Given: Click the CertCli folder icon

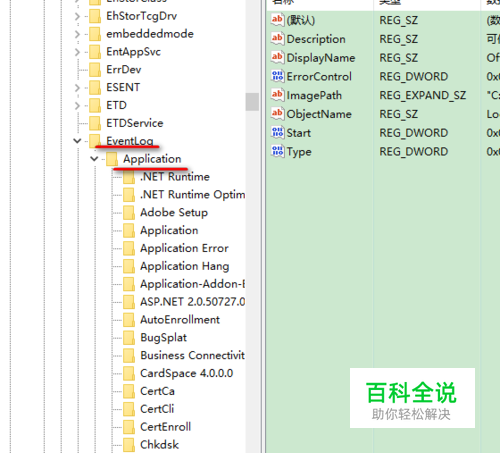Looking at the screenshot, I should tap(129, 409).
